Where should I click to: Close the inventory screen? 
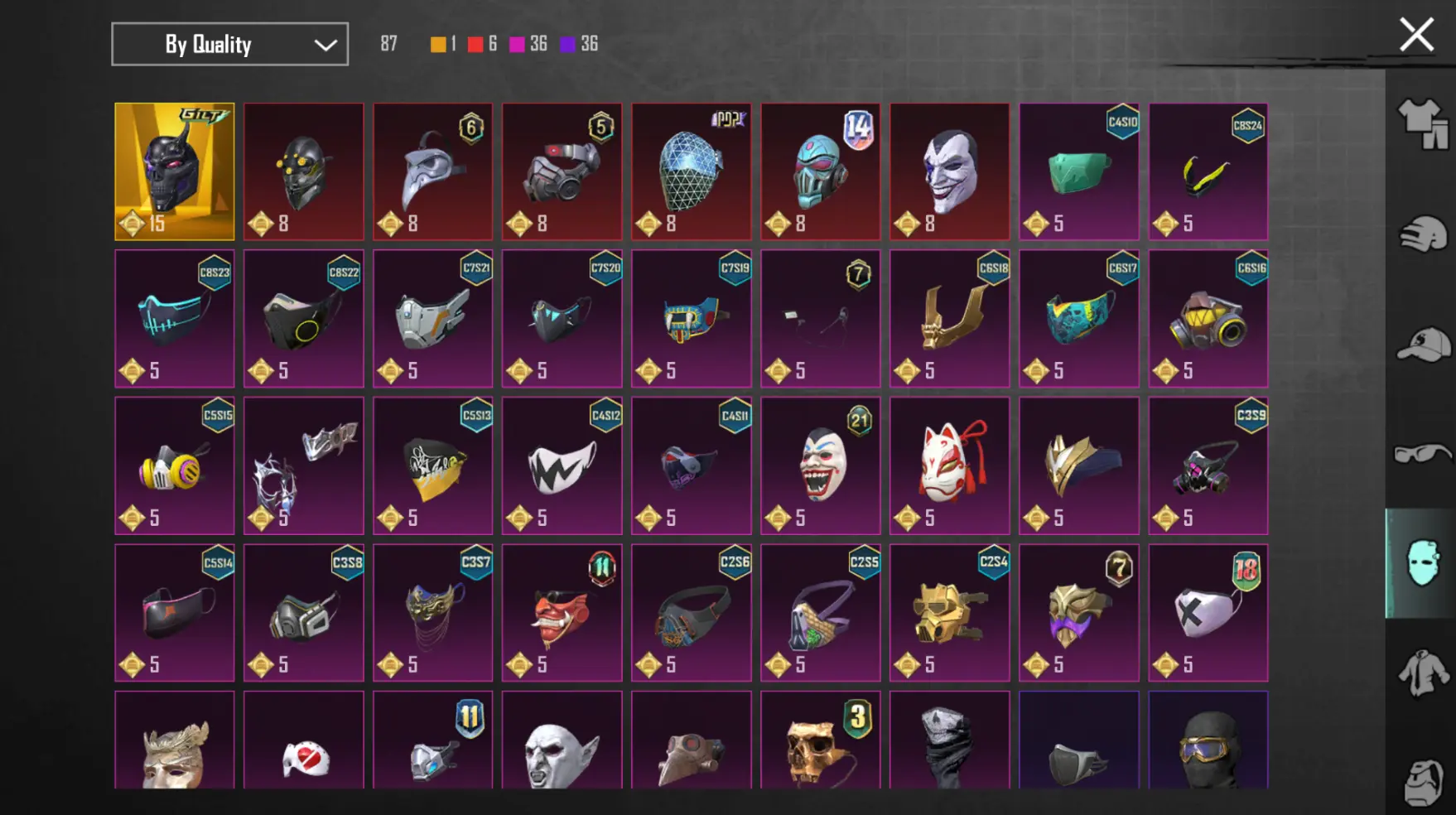click(x=1416, y=36)
